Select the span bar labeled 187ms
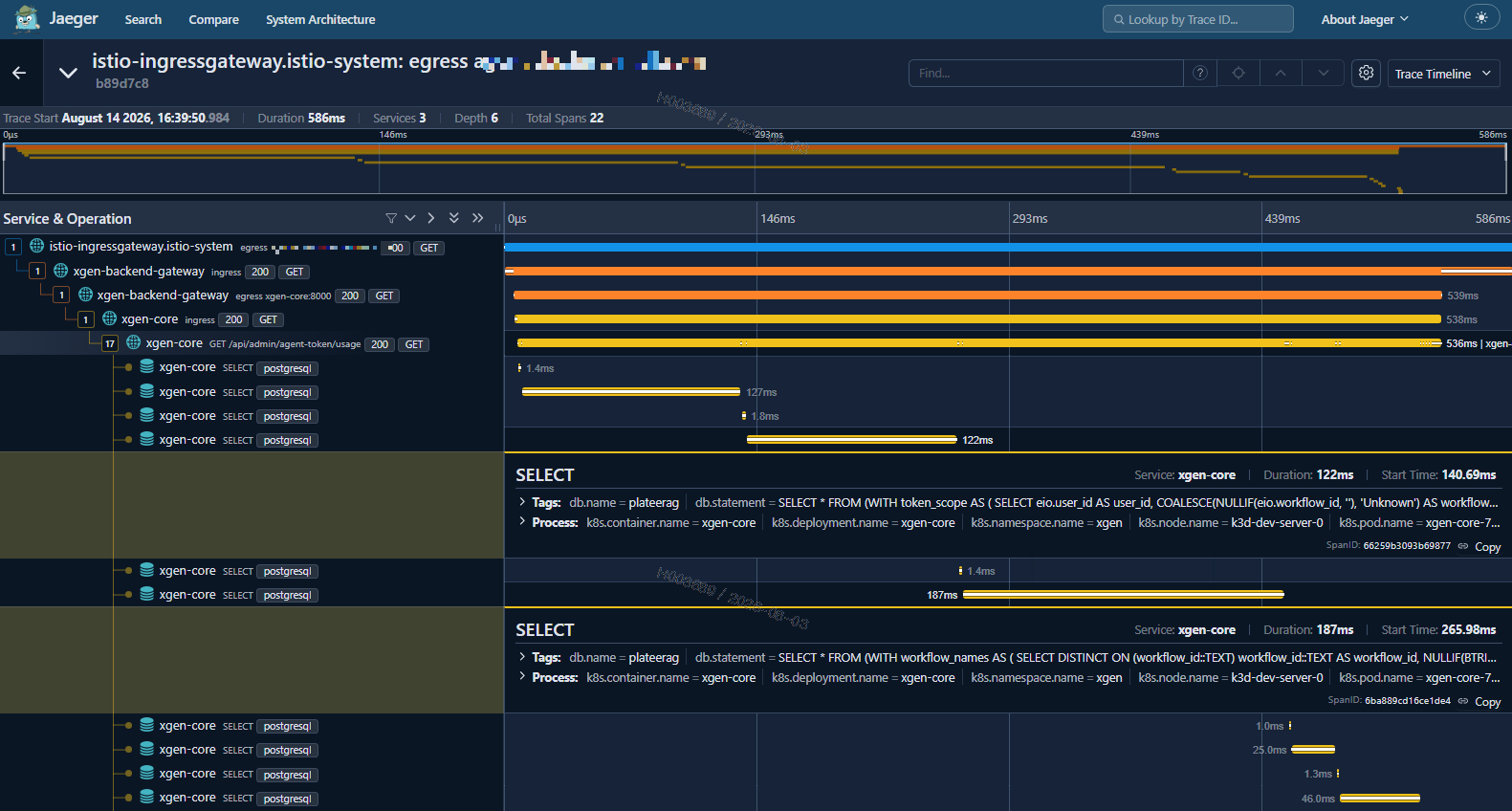This screenshot has height=811, width=1512. click(x=1123, y=595)
